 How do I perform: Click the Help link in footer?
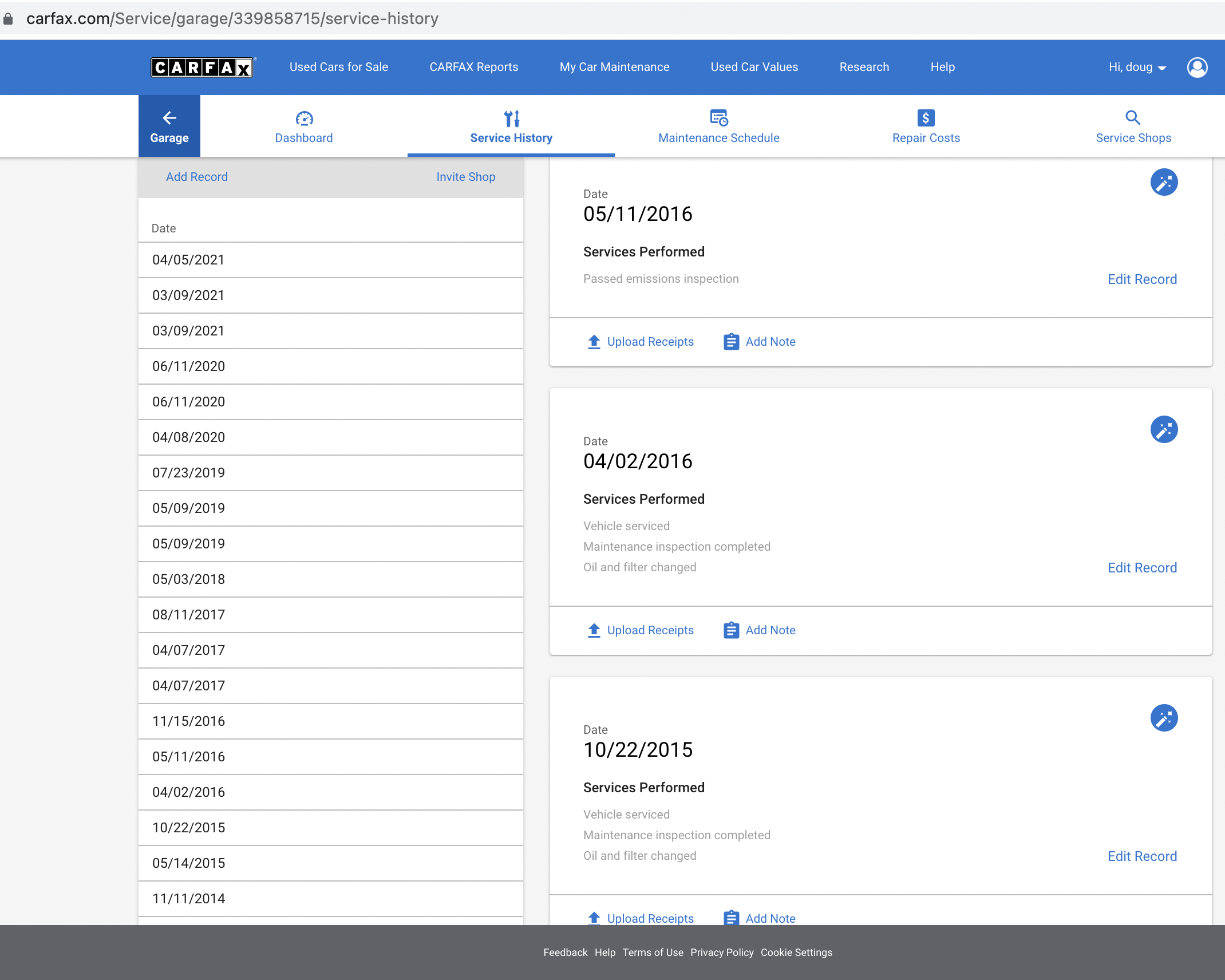tap(605, 953)
